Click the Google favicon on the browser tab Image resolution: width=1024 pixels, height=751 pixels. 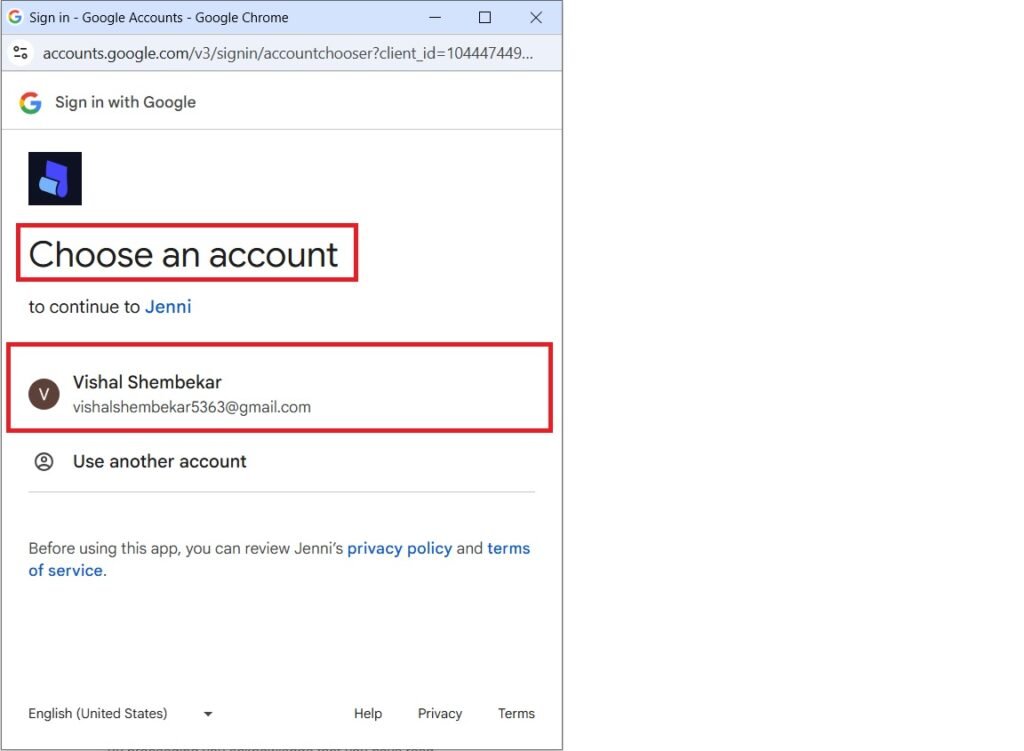click(14, 17)
